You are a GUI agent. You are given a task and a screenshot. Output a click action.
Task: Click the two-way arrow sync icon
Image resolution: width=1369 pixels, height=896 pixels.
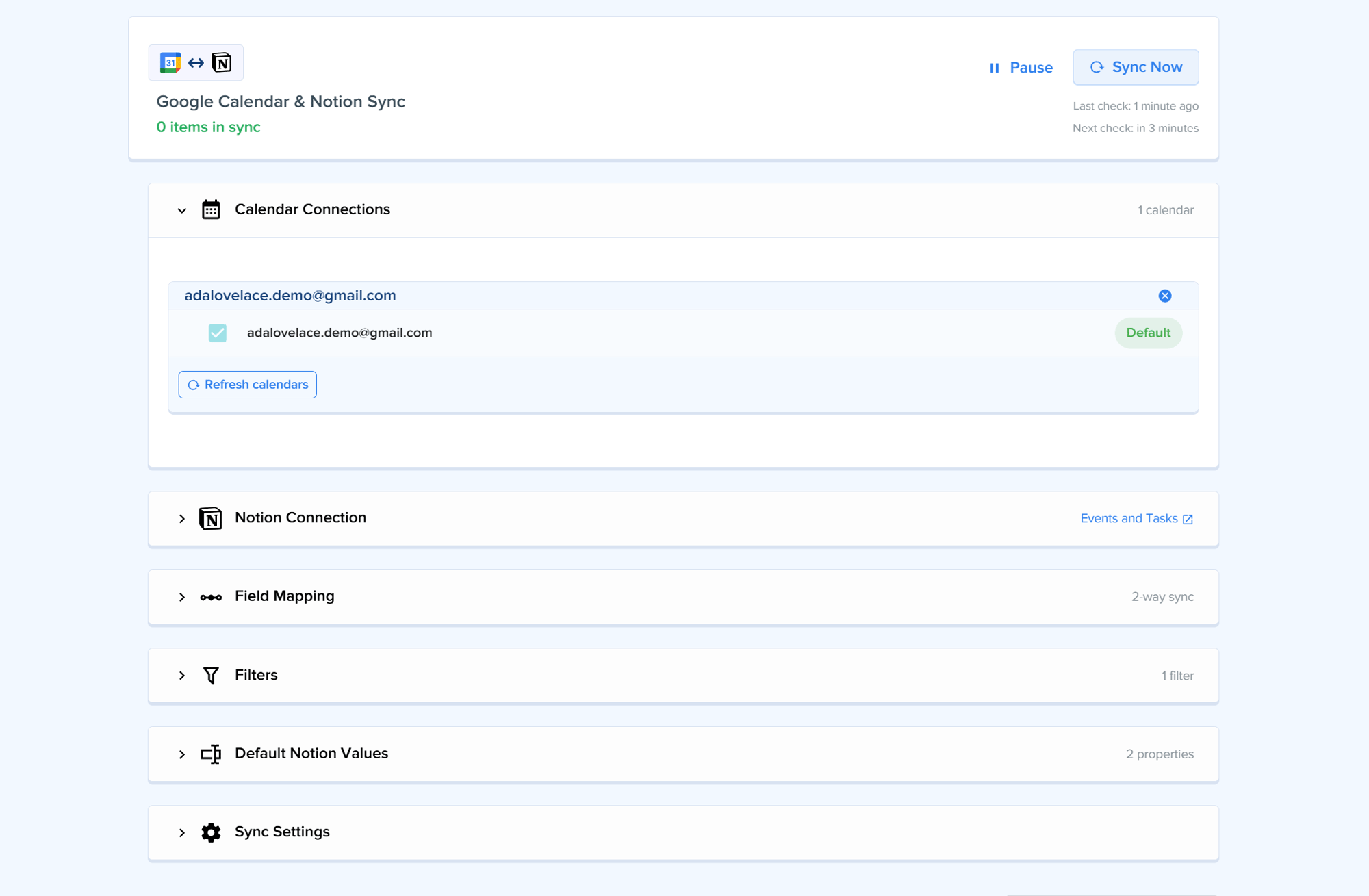pyautogui.click(x=196, y=63)
